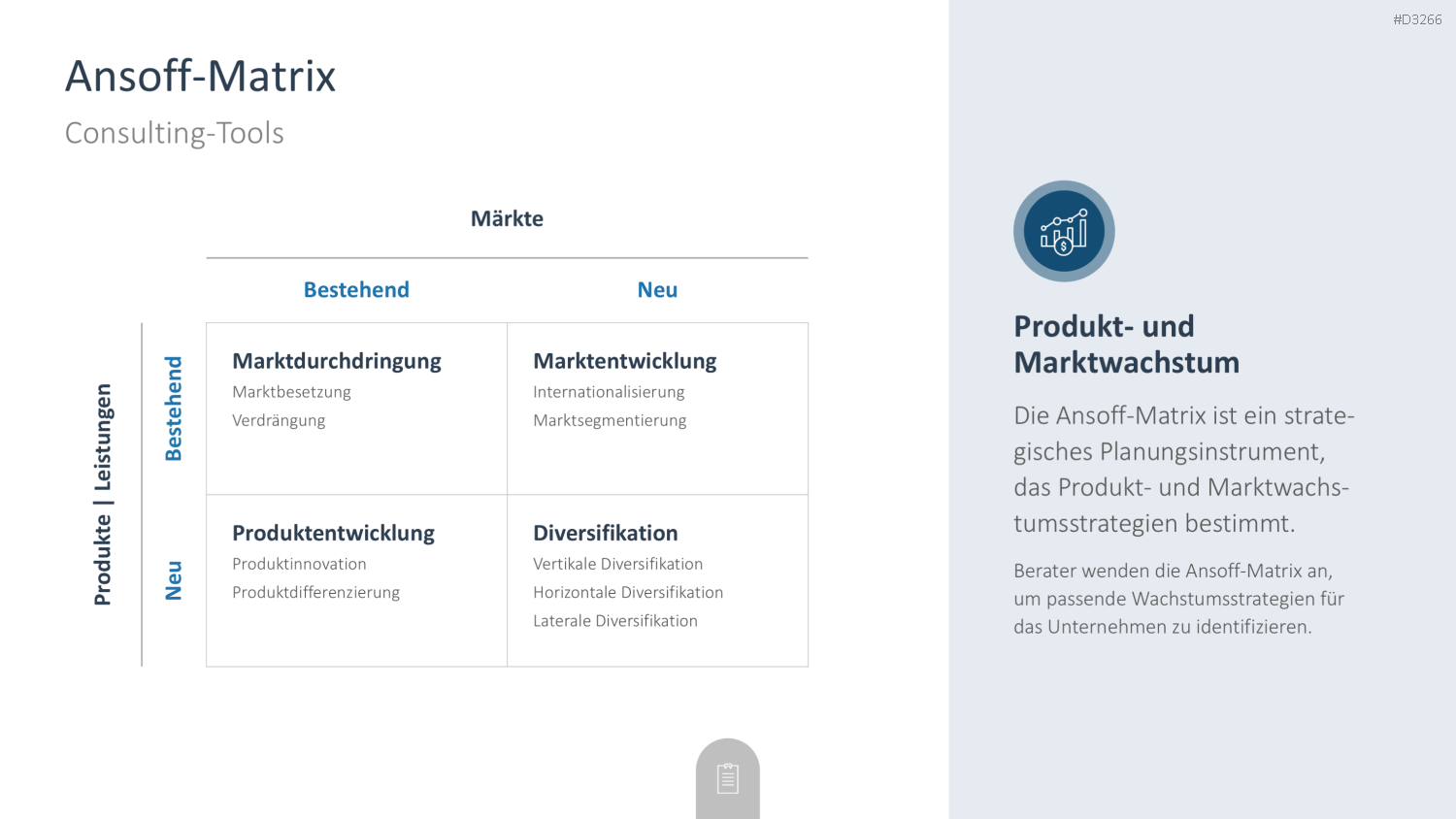Click the Produkte | Leistungen vertical label
1456x819 pixels.
coord(103,495)
